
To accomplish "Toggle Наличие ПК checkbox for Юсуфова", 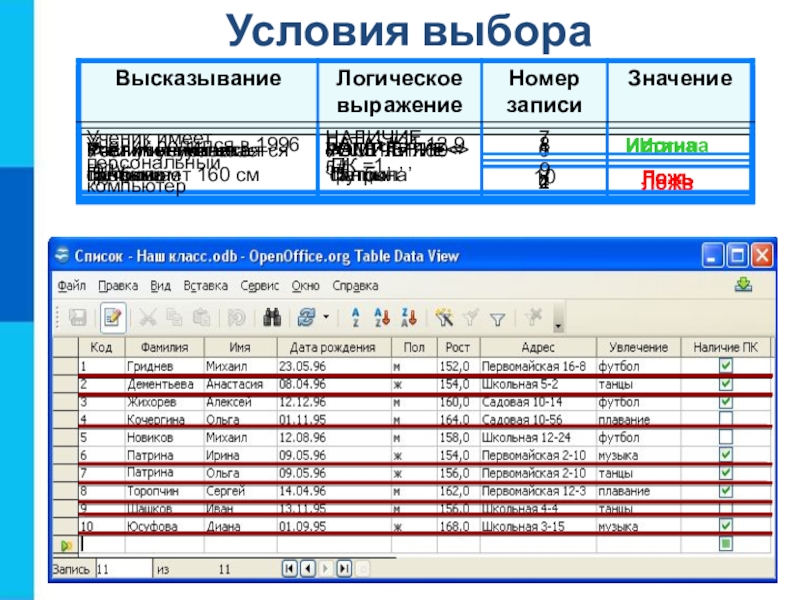I will (726, 525).
